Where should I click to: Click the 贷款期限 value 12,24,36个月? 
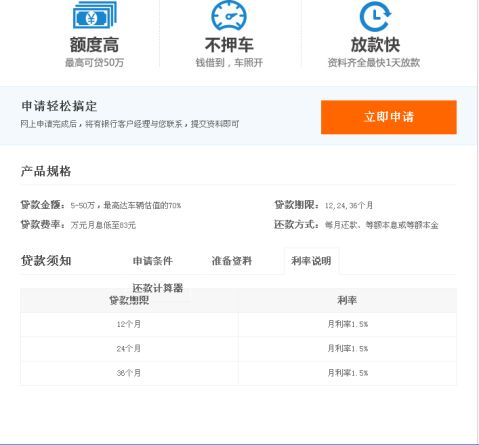349,205
